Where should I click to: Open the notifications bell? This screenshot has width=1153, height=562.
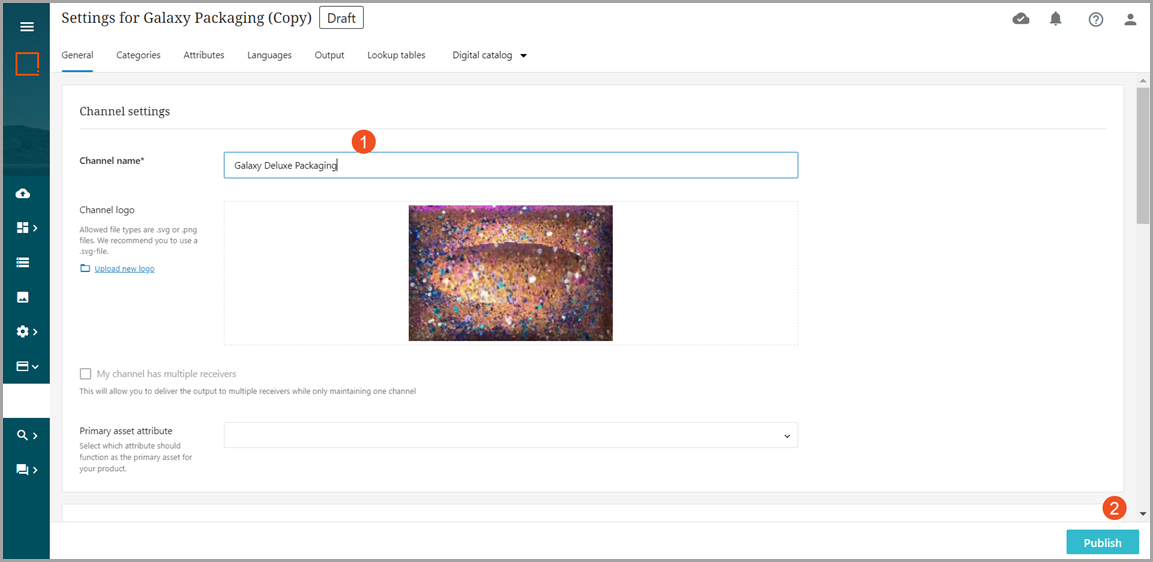pos(1056,19)
